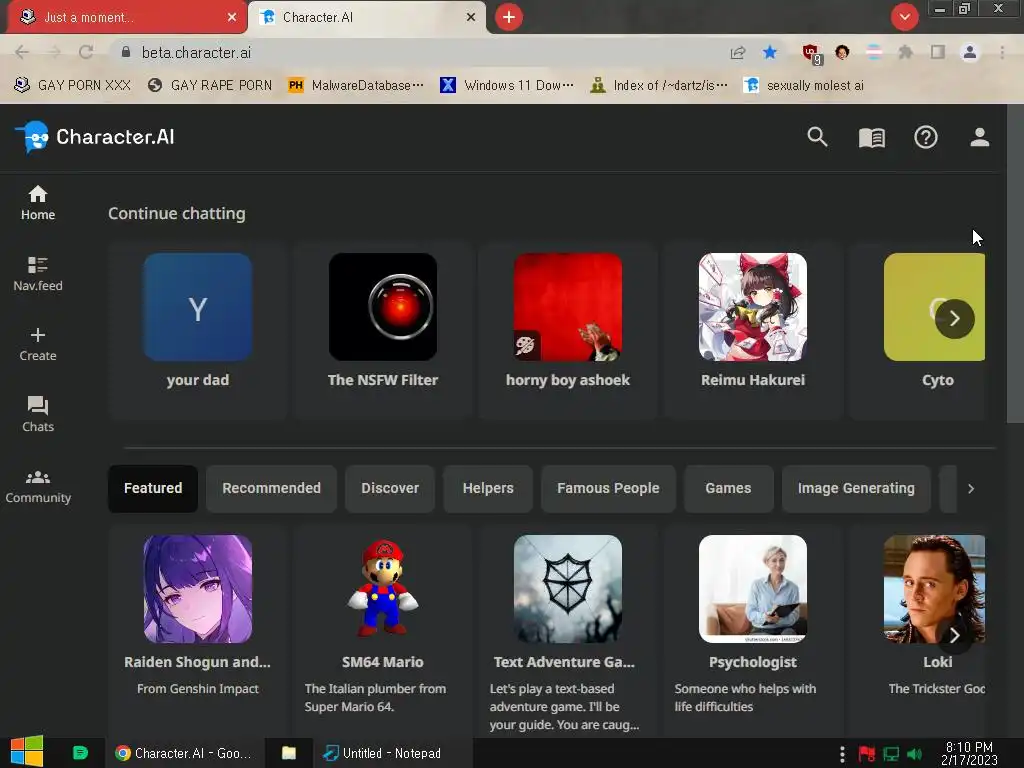Open the Windows Start button
1024x768 pixels.
27,752
